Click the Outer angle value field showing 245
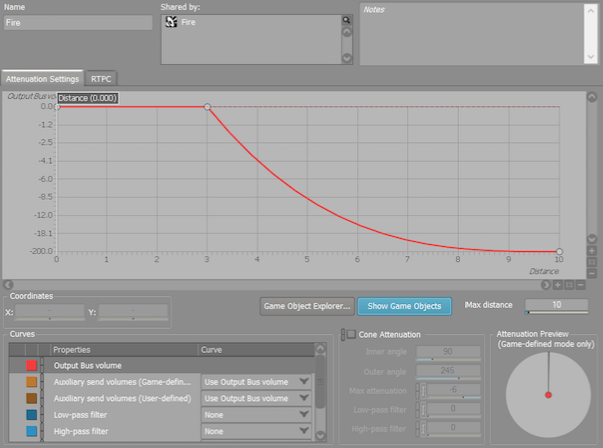The image size is (603, 448). (448, 370)
